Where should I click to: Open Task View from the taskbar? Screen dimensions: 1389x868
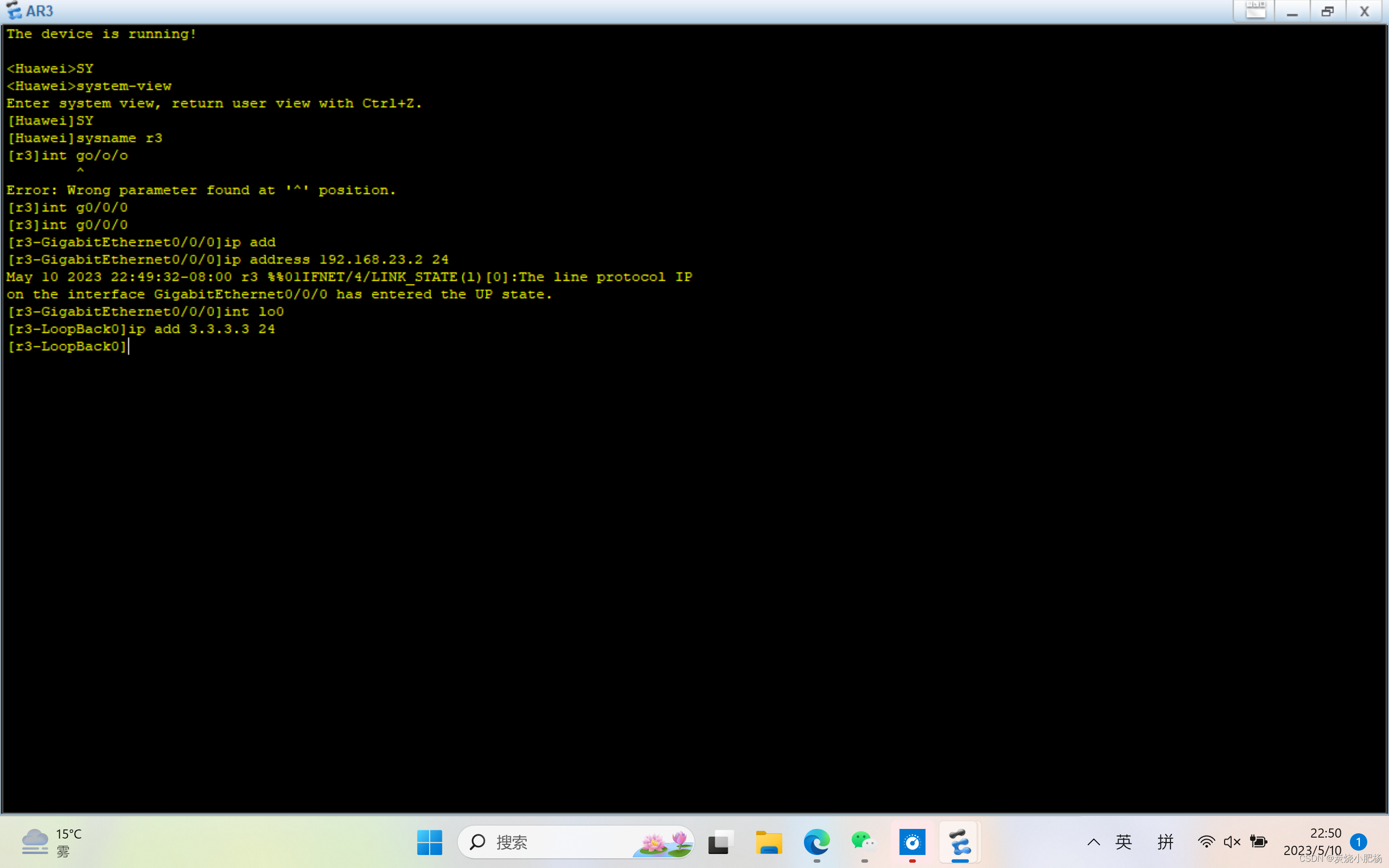(721, 842)
